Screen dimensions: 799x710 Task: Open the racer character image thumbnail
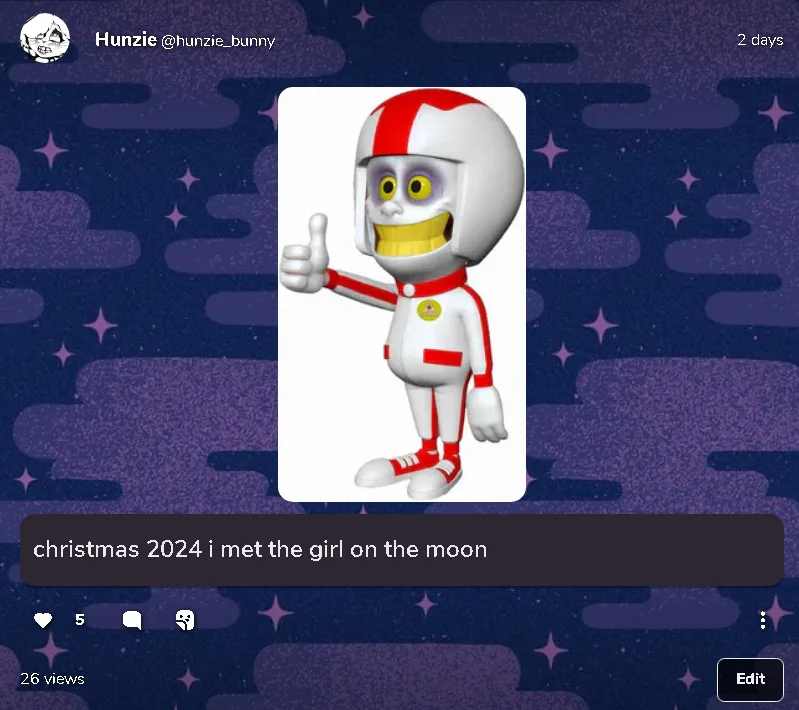point(402,294)
